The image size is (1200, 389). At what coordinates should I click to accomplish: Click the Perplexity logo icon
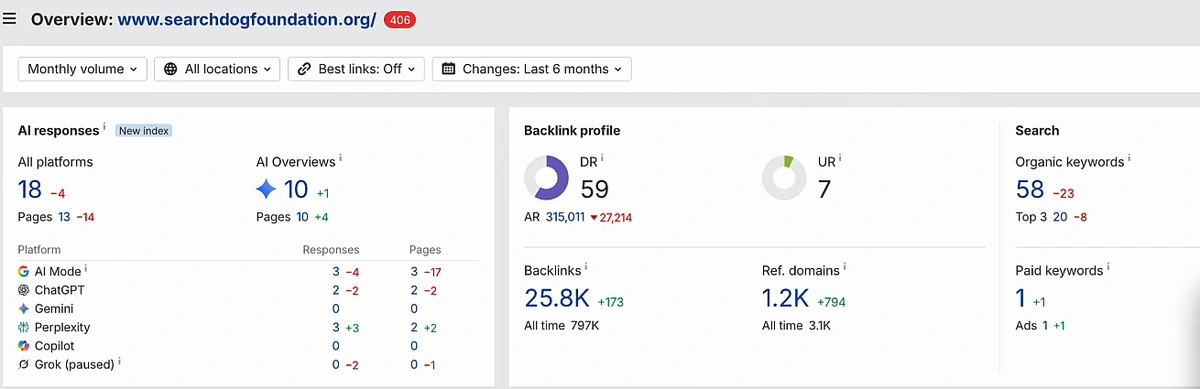pos(24,327)
